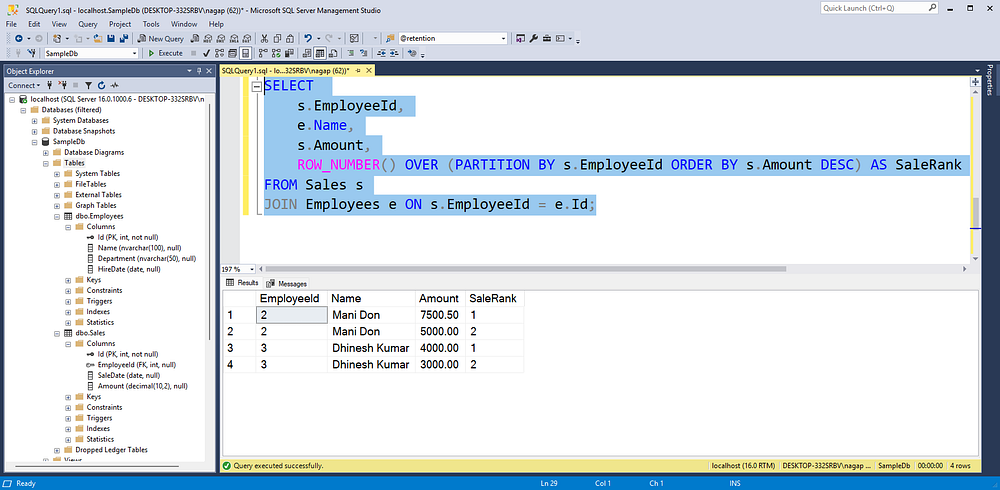Image resolution: width=1000 pixels, height=490 pixels.
Task: Click the Increase Indent icon
Action: pos(393,53)
